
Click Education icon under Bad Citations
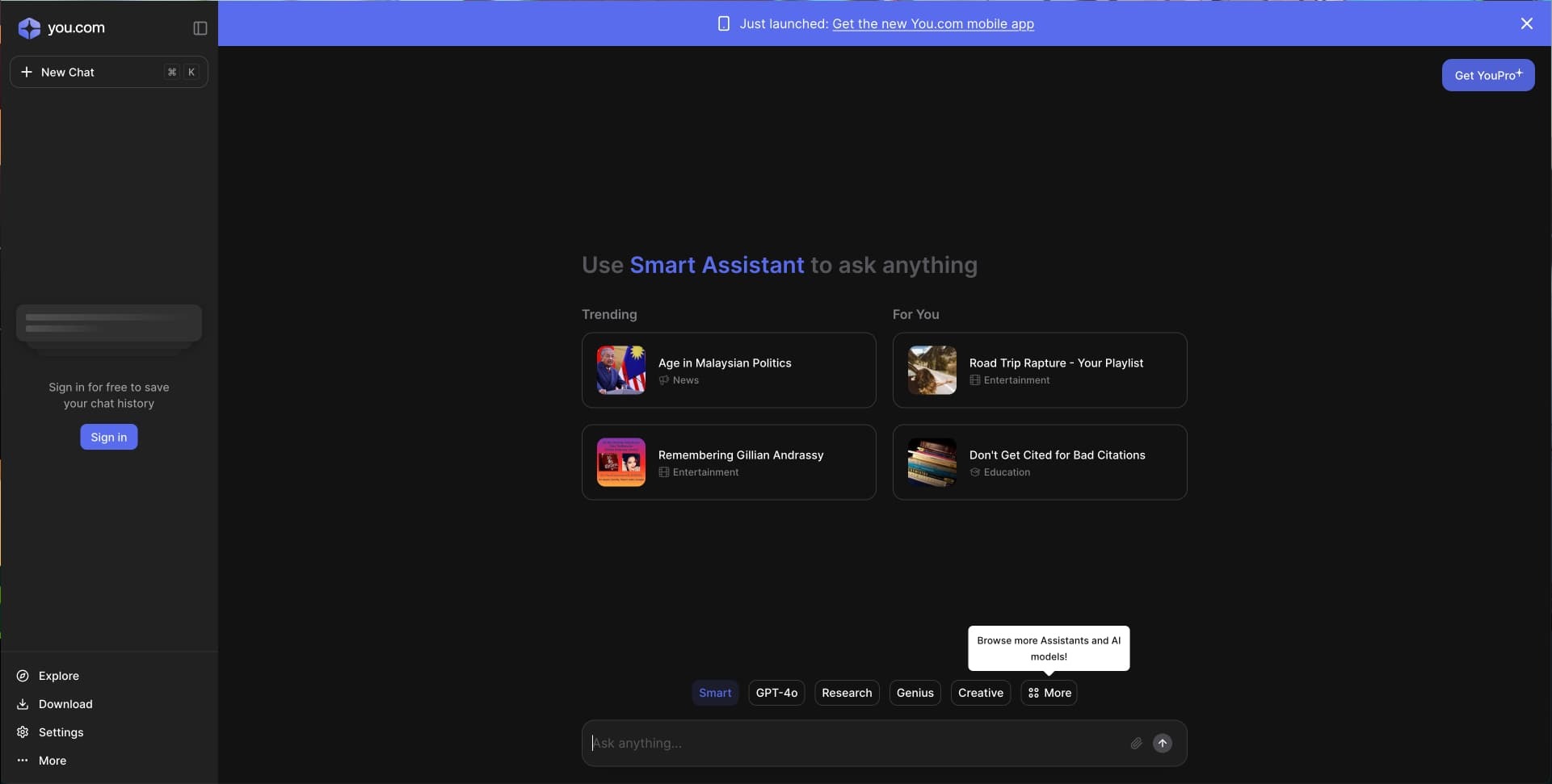(975, 472)
